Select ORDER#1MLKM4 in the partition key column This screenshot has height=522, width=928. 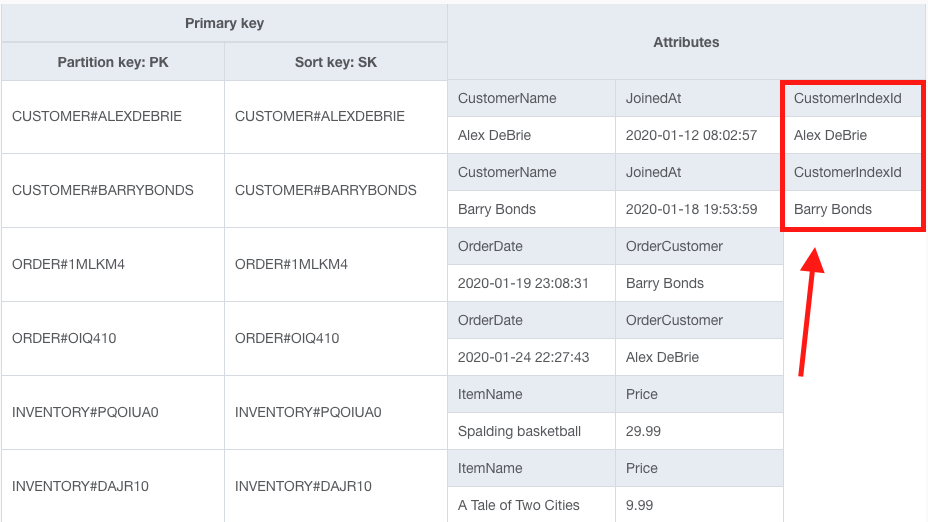coord(69,264)
